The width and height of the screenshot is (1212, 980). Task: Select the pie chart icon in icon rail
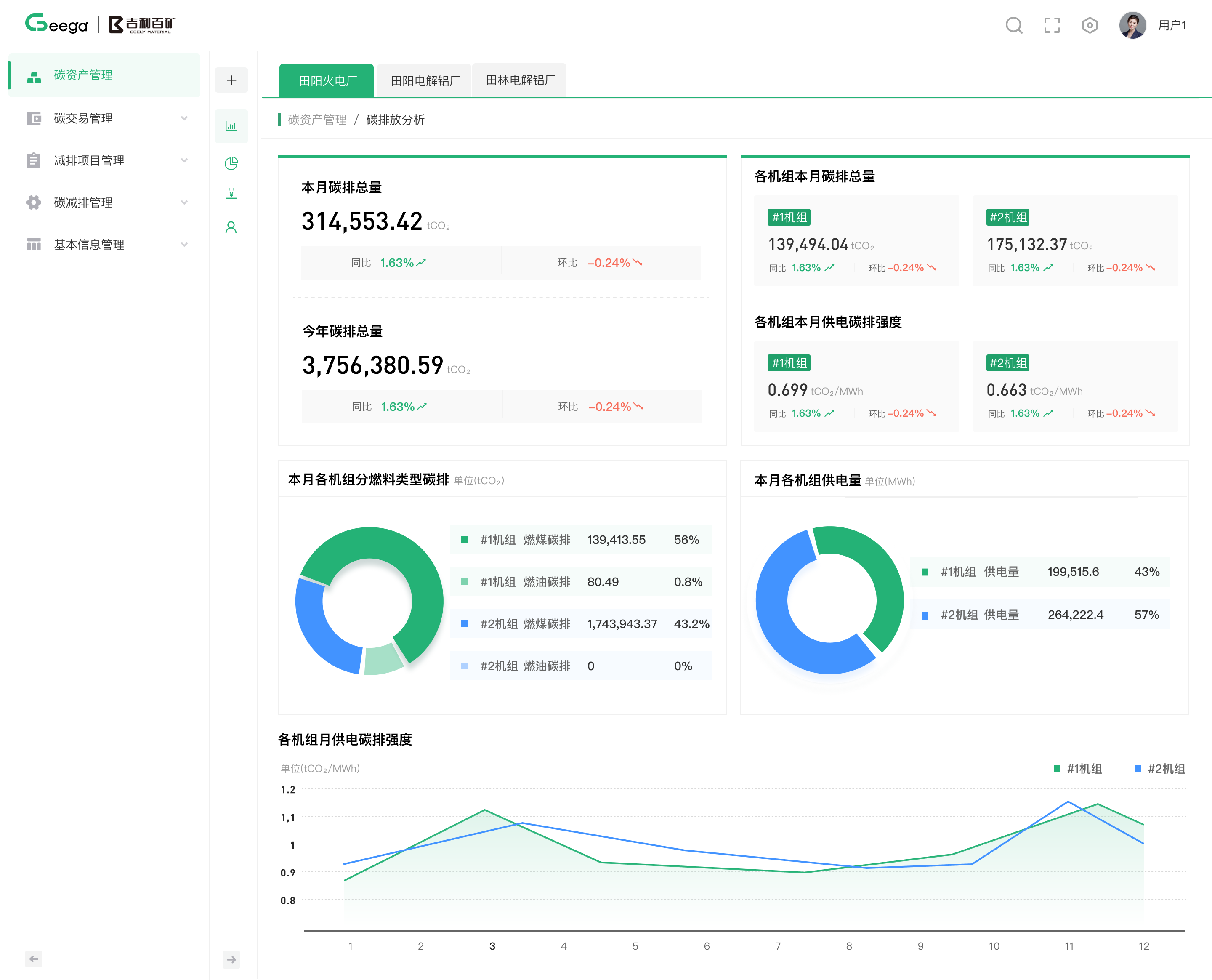tap(231, 163)
